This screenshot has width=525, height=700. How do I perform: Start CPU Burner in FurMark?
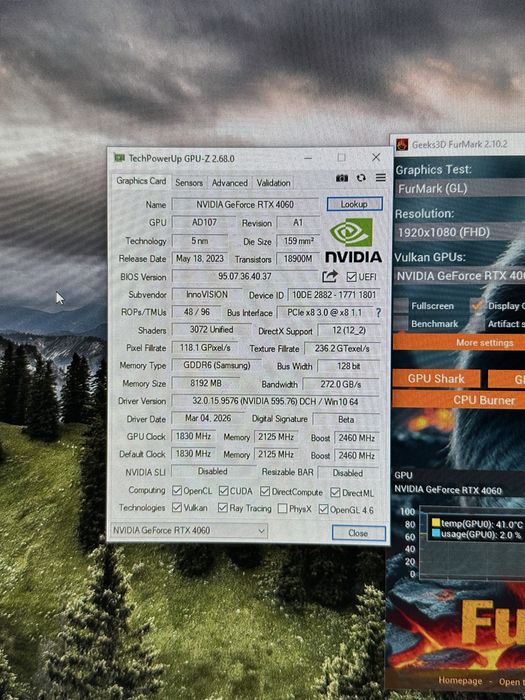[x=460, y=400]
